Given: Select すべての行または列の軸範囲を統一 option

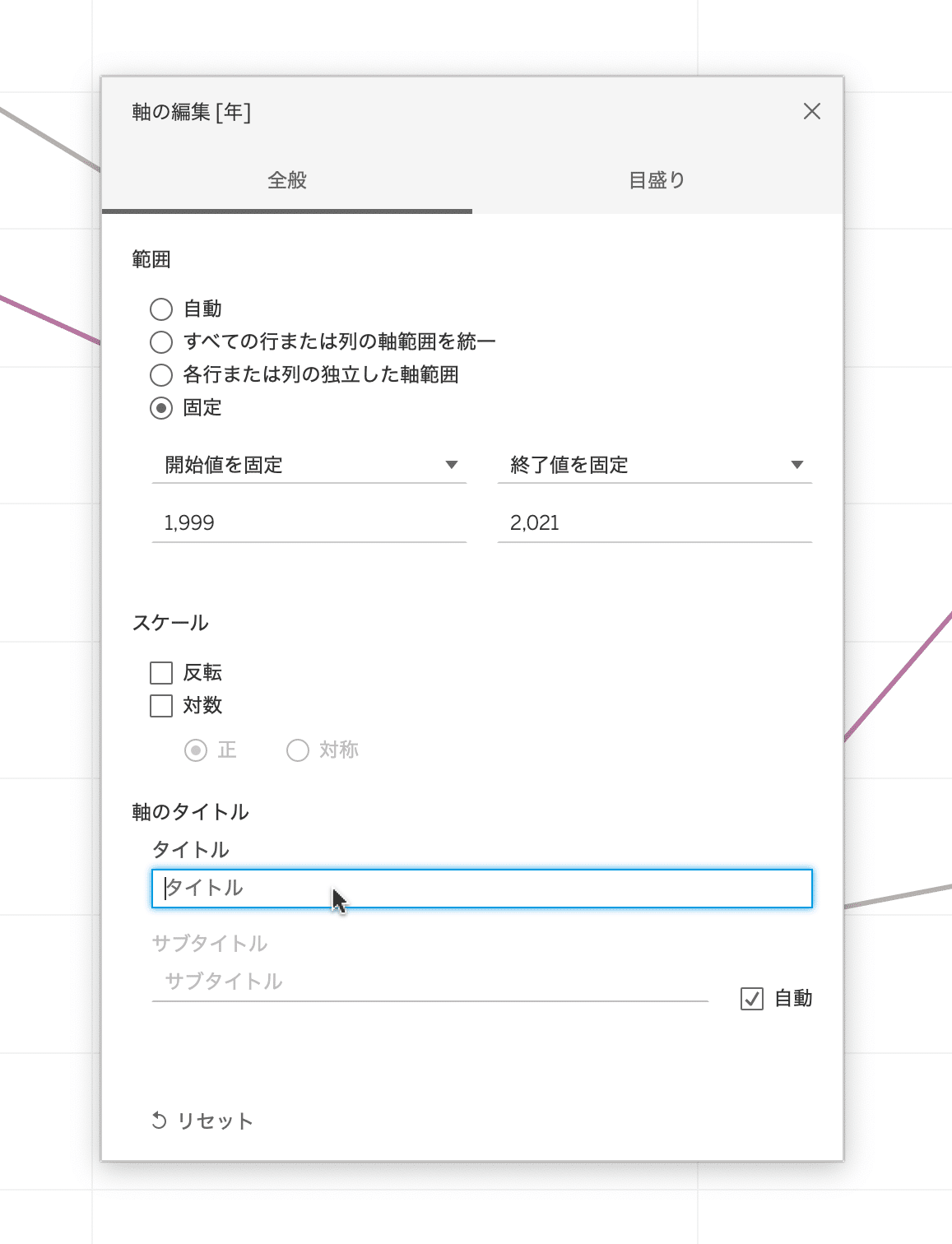Looking at the screenshot, I should coord(161,341).
